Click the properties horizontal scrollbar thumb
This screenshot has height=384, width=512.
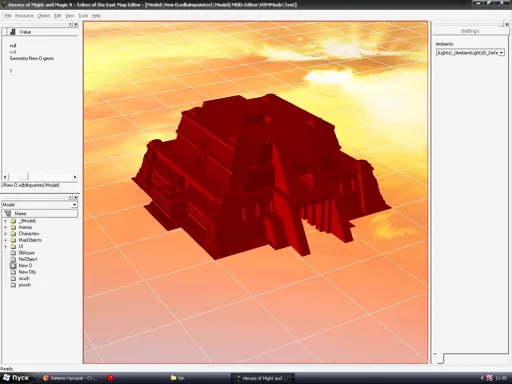click(18, 177)
